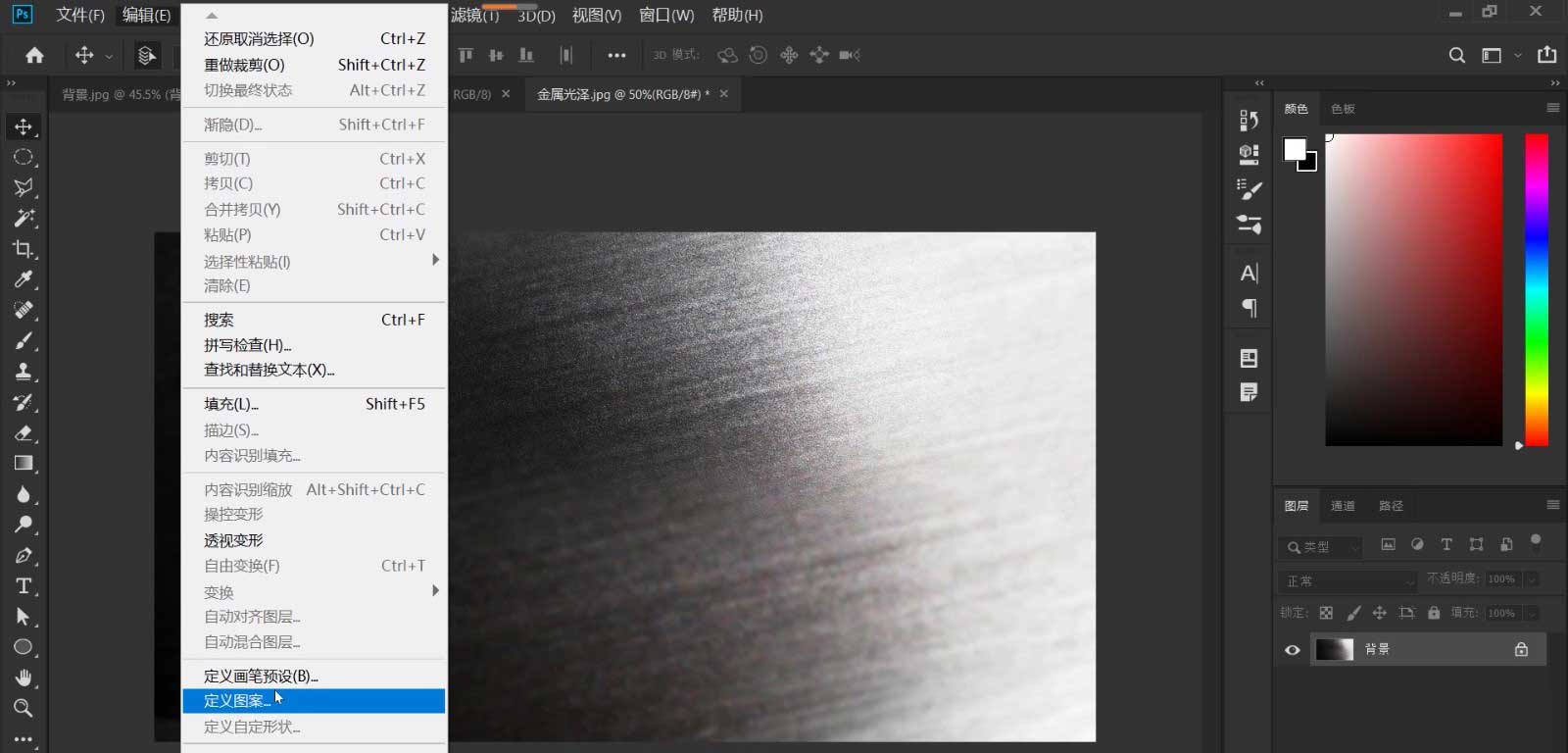Click the Share icon at top right
The image size is (1568, 753).
[x=1547, y=55]
